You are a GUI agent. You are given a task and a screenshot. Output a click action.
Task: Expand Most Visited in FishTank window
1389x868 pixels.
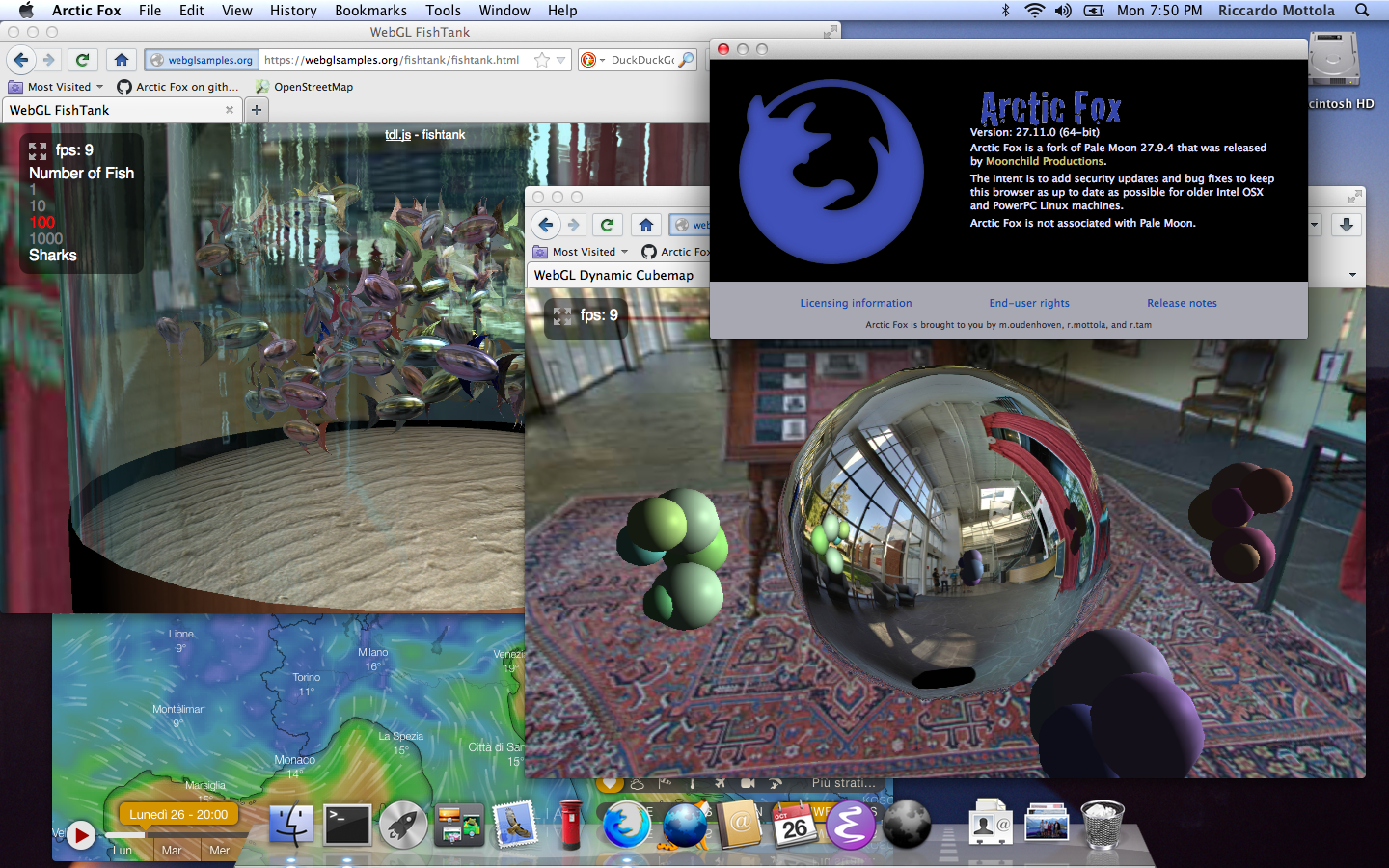click(x=56, y=87)
